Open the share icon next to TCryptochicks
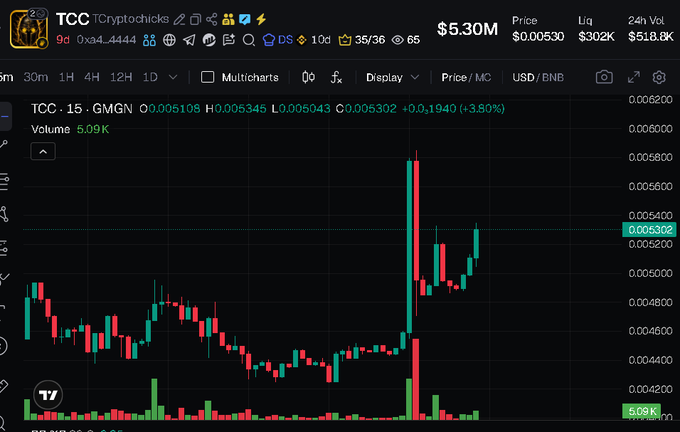680x432 pixels. [212, 19]
